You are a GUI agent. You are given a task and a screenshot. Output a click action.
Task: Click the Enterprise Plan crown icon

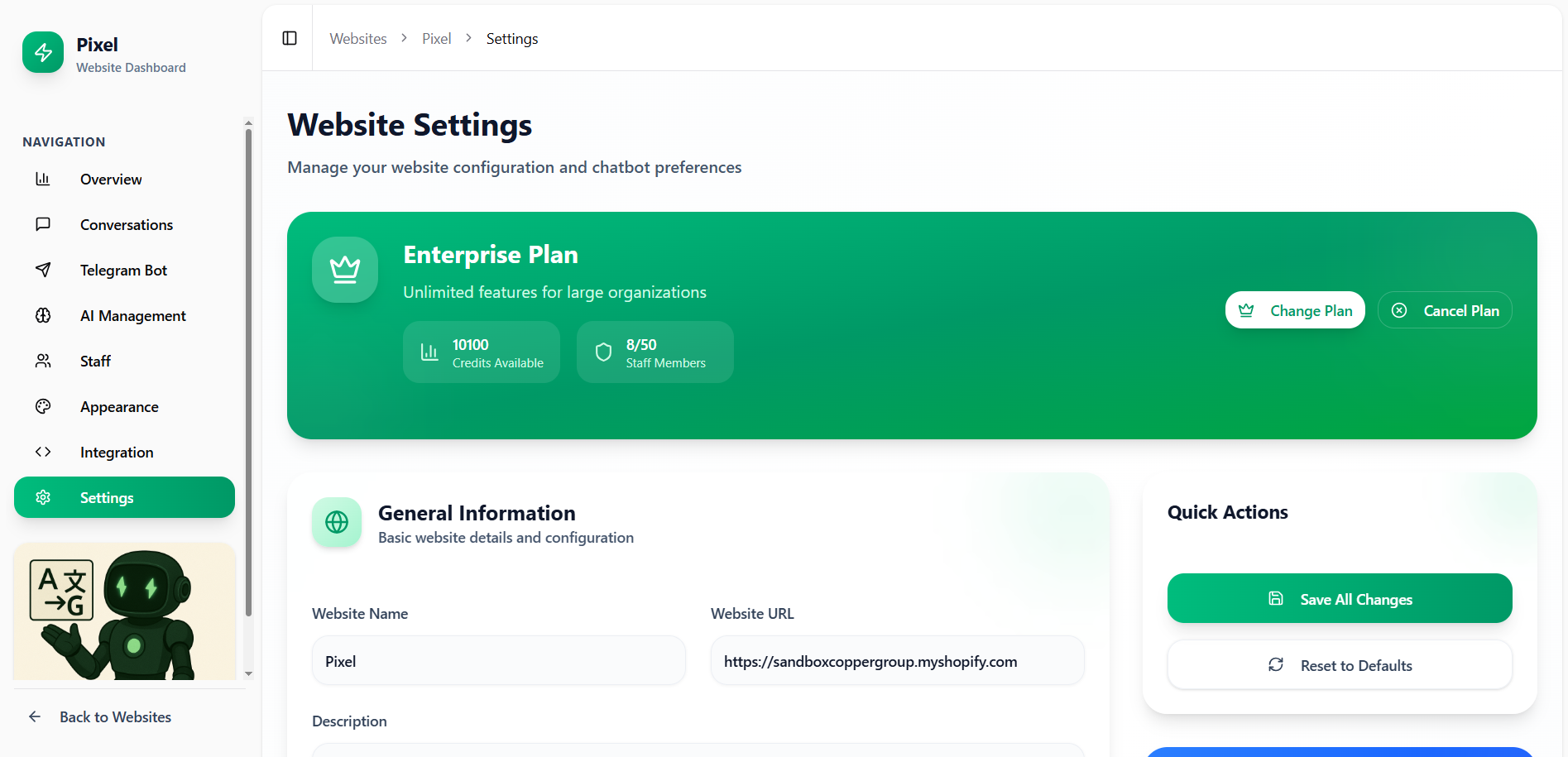coord(345,270)
